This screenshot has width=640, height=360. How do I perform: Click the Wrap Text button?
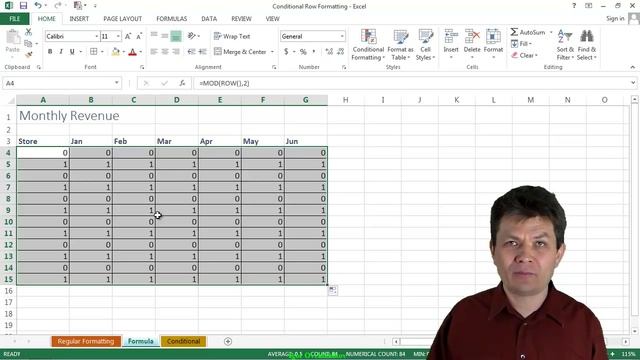pos(232,36)
